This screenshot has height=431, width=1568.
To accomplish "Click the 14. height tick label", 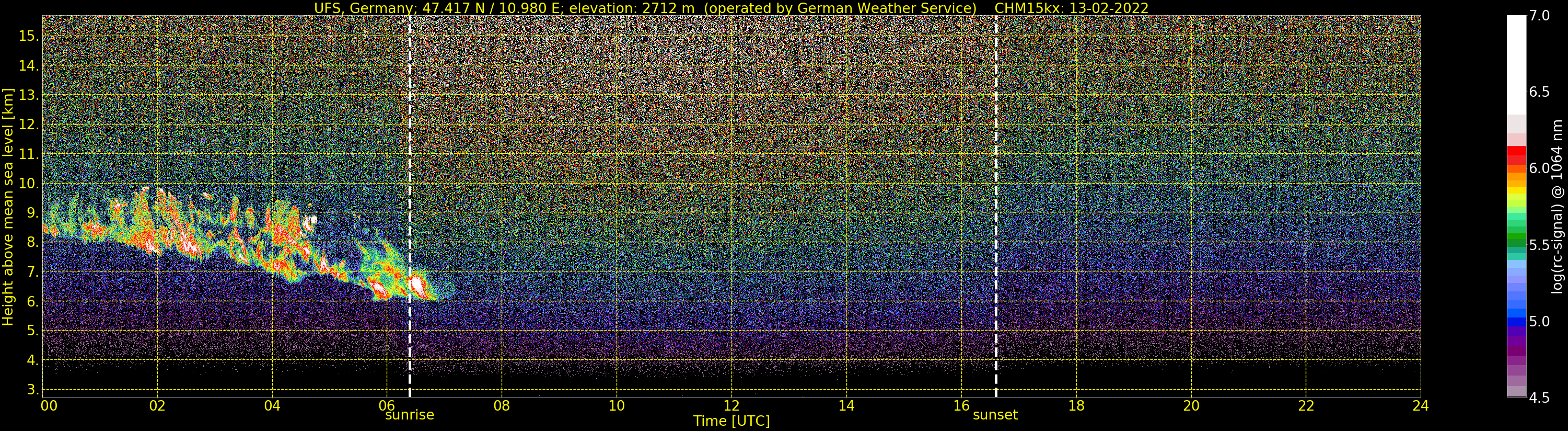I will [x=29, y=66].
